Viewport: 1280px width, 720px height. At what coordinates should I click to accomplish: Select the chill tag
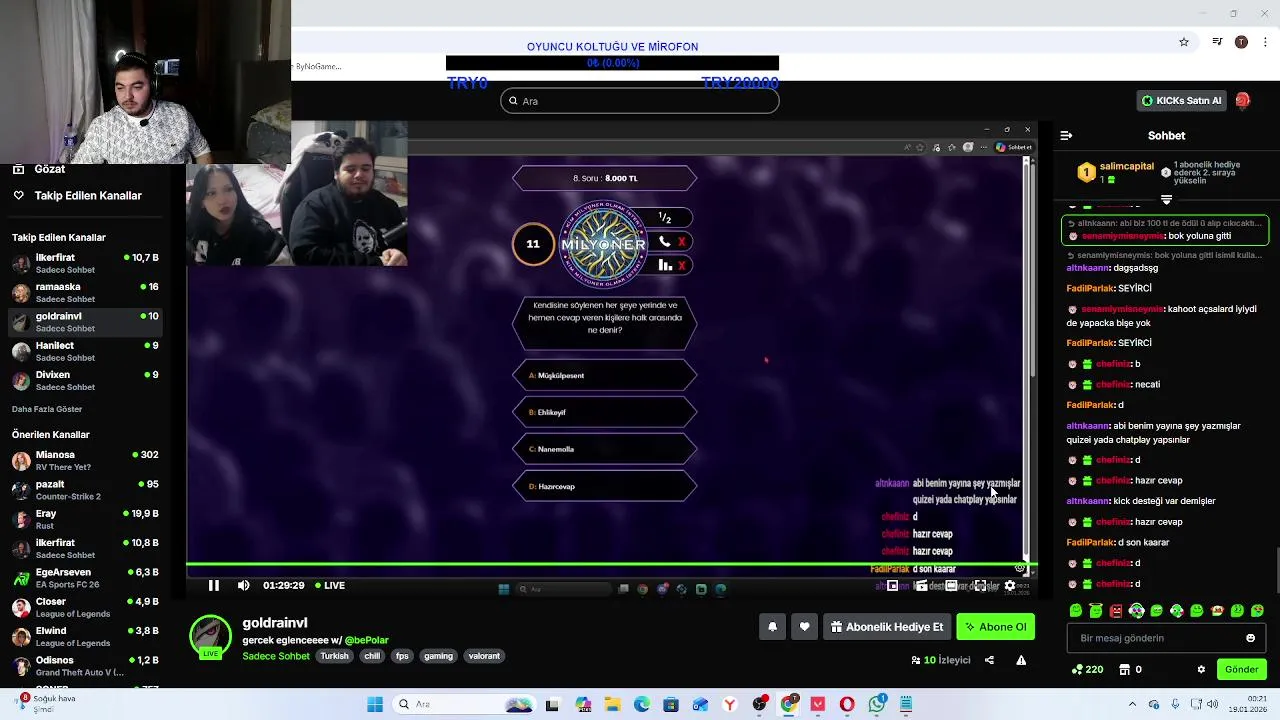[372, 656]
